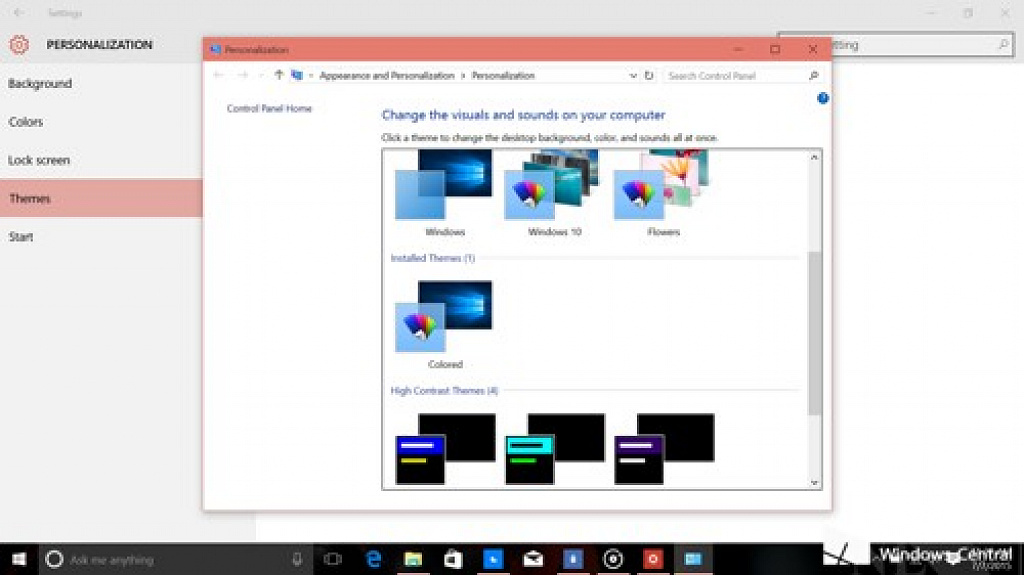Switch to the Personalization control panel taskbar icon
The width and height of the screenshot is (1024, 575).
point(693,559)
